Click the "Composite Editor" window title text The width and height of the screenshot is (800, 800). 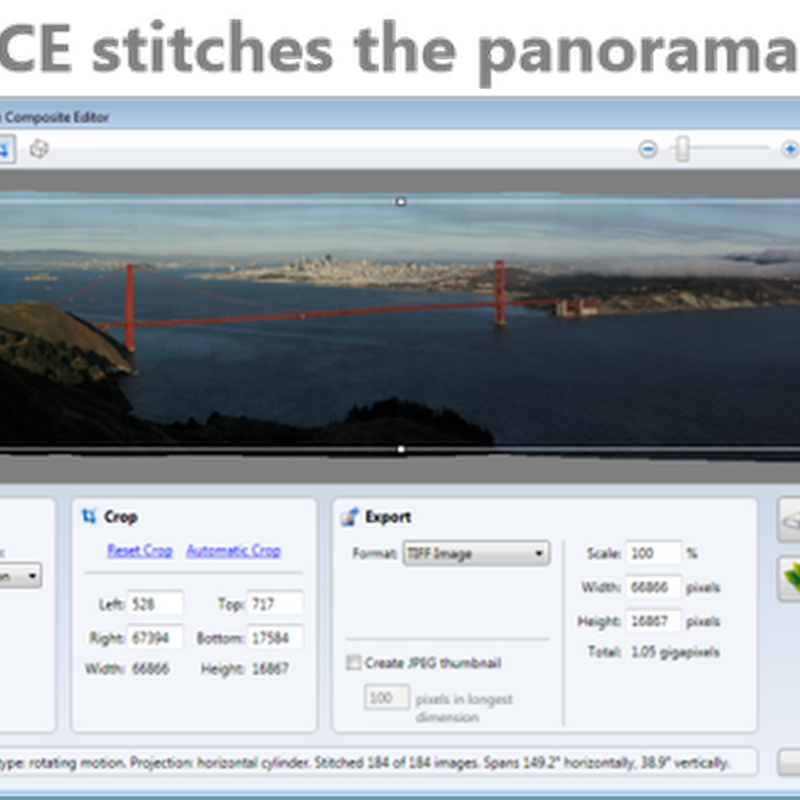[x=57, y=117]
